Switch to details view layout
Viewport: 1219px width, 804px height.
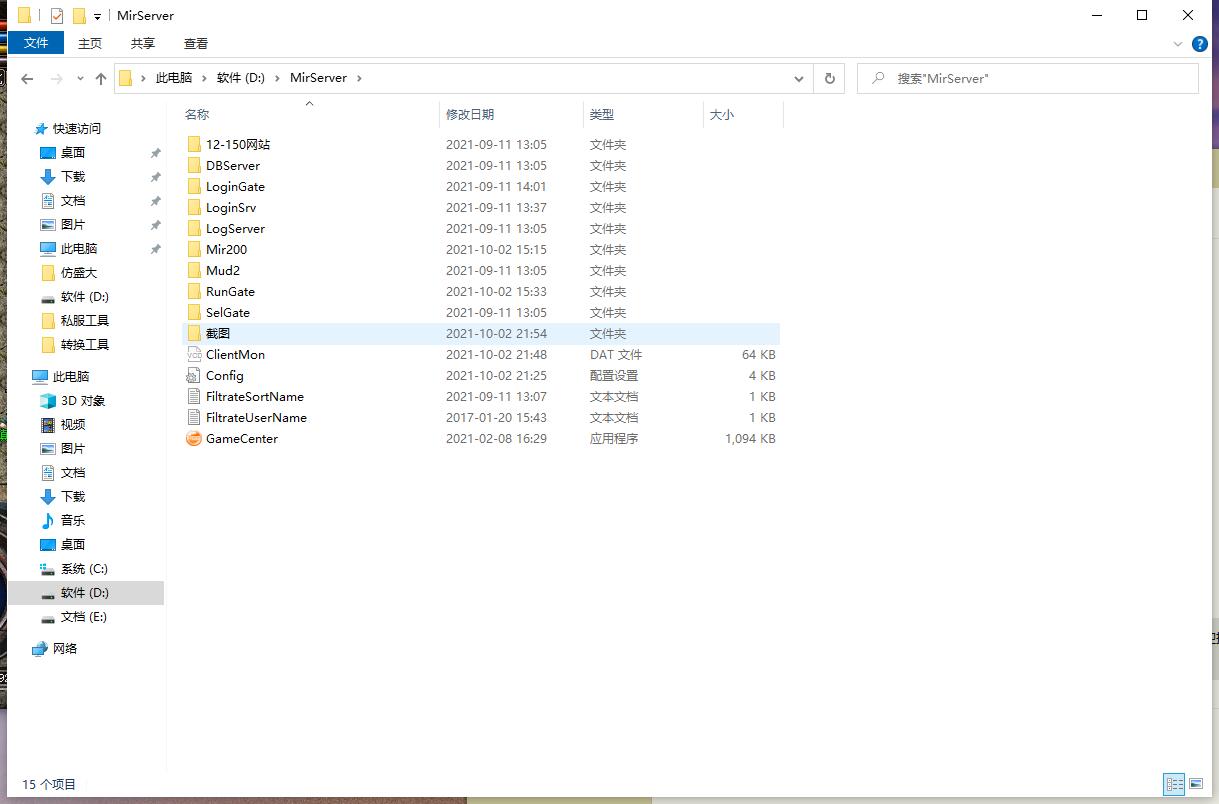(1174, 784)
